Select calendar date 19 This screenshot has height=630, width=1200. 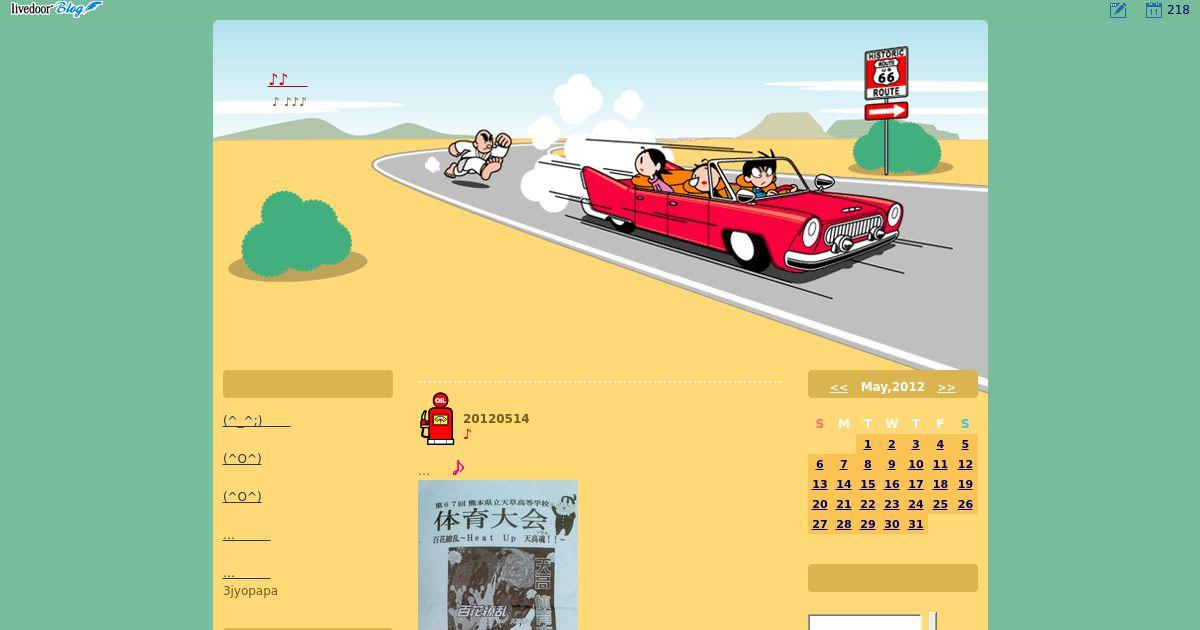tap(965, 484)
